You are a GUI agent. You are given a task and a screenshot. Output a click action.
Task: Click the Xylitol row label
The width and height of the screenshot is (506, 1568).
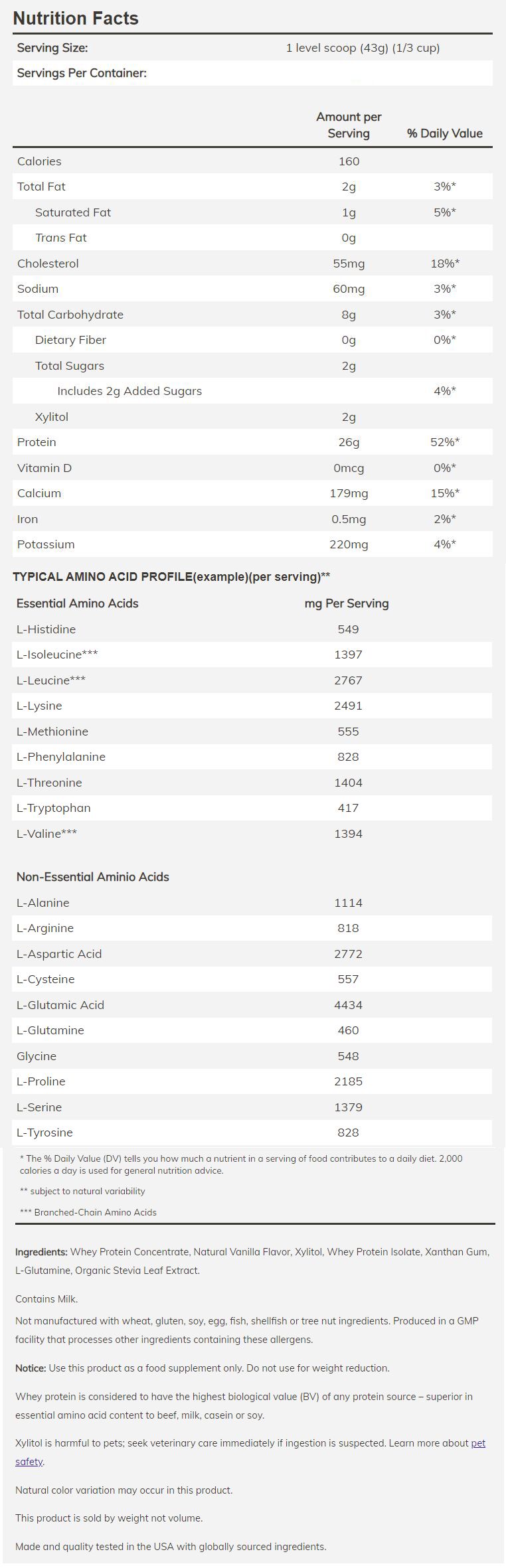[x=52, y=417]
